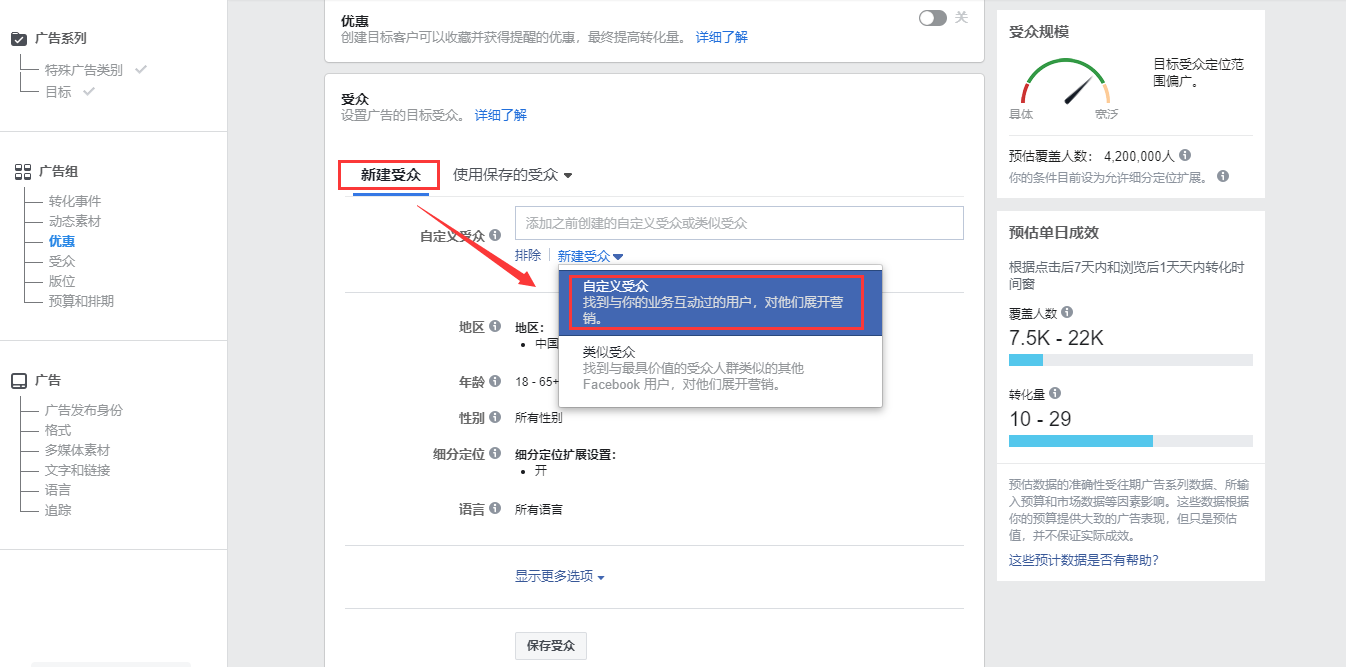Open 目标 under 广告系列
Viewport: 1346px width, 667px height.
point(58,91)
